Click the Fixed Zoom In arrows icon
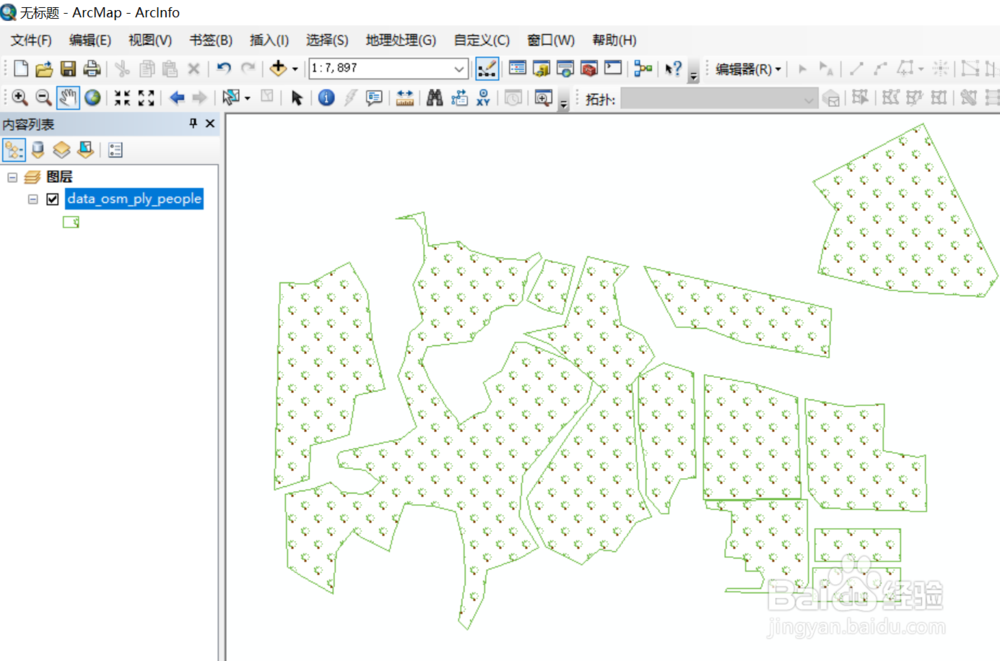The image size is (1000, 661). (122, 98)
